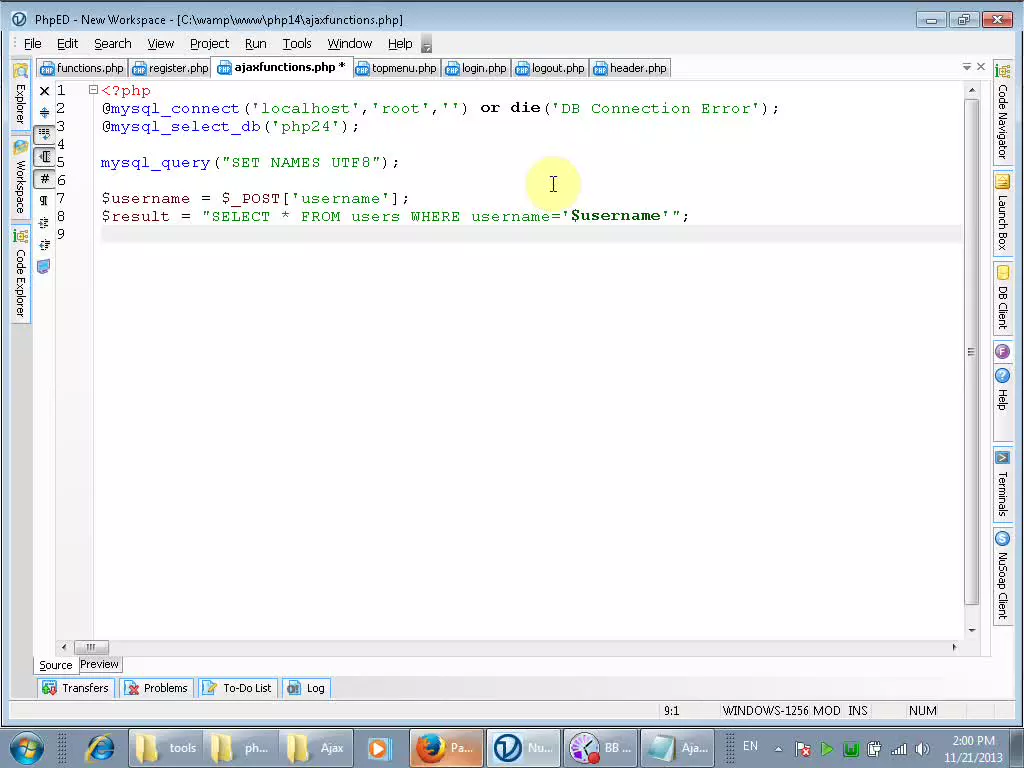Open Firefox from the taskbar
The image size is (1024, 768).
click(446, 747)
